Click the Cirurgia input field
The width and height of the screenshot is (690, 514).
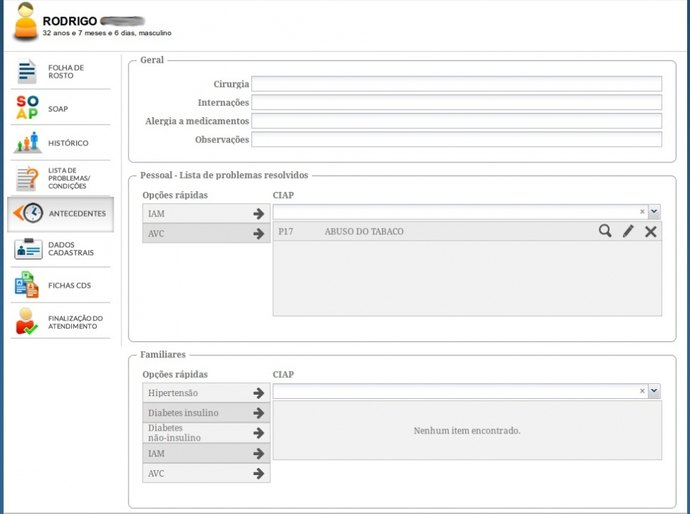point(456,84)
